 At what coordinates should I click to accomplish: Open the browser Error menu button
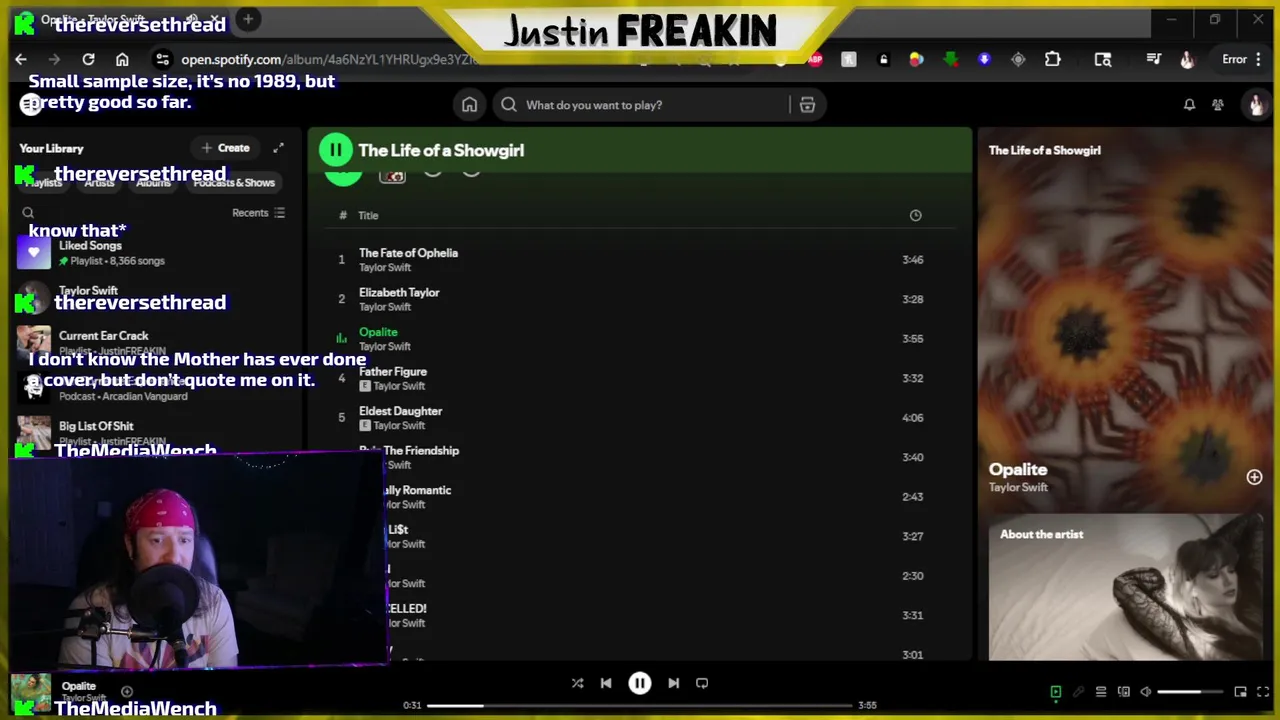coord(1241,59)
